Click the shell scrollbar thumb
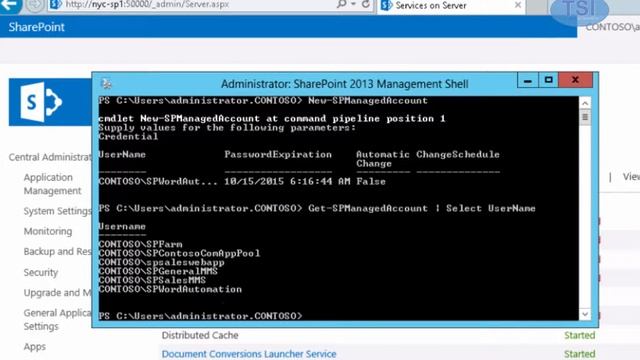This screenshot has height=360, width=640. [584, 118]
